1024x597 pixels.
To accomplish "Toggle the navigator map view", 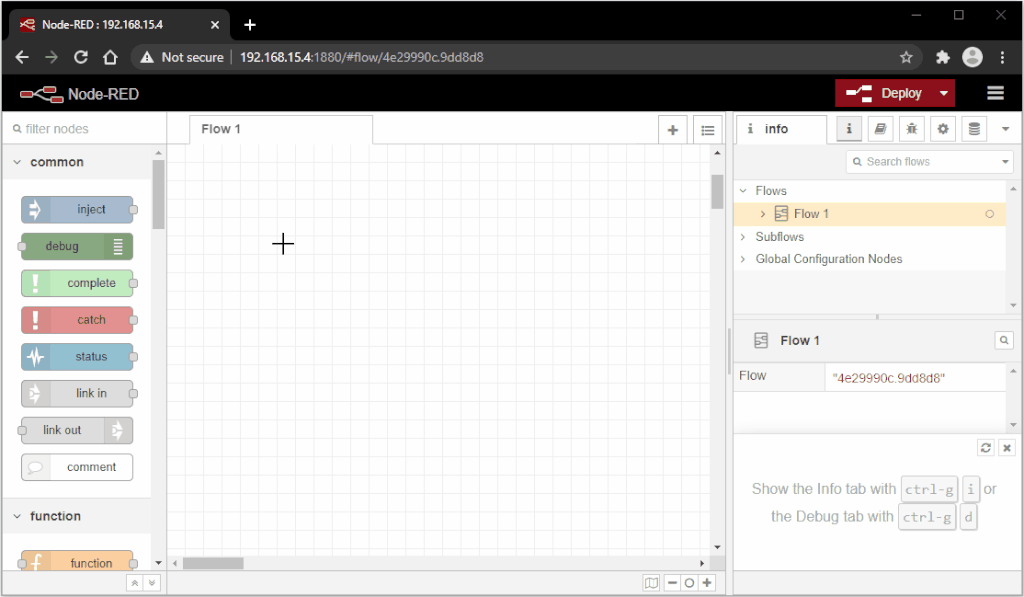I will [651, 583].
